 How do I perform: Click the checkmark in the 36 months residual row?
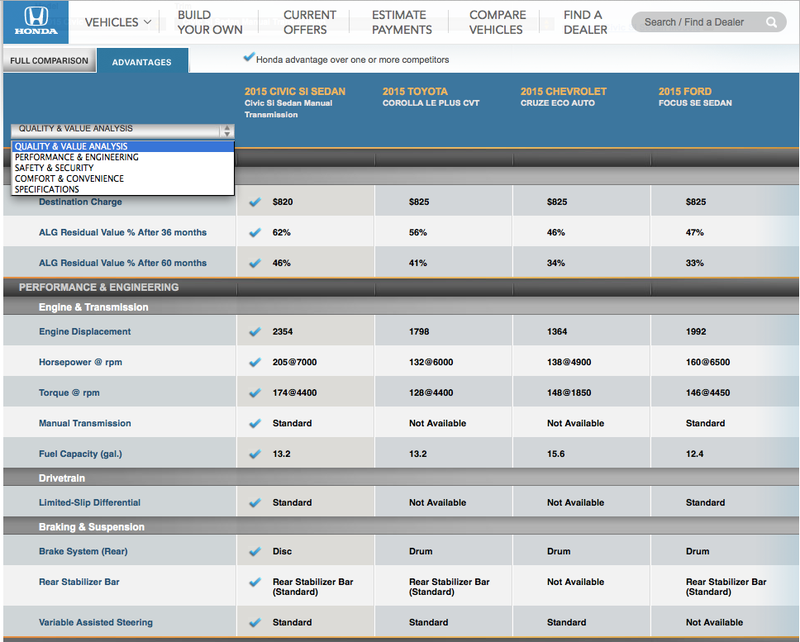[x=255, y=232]
